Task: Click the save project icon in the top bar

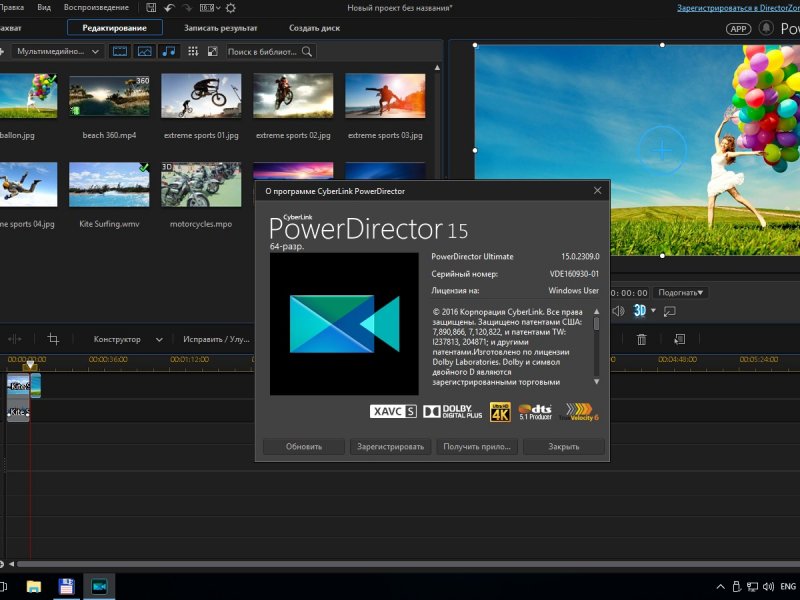Action: pyautogui.click(x=151, y=8)
